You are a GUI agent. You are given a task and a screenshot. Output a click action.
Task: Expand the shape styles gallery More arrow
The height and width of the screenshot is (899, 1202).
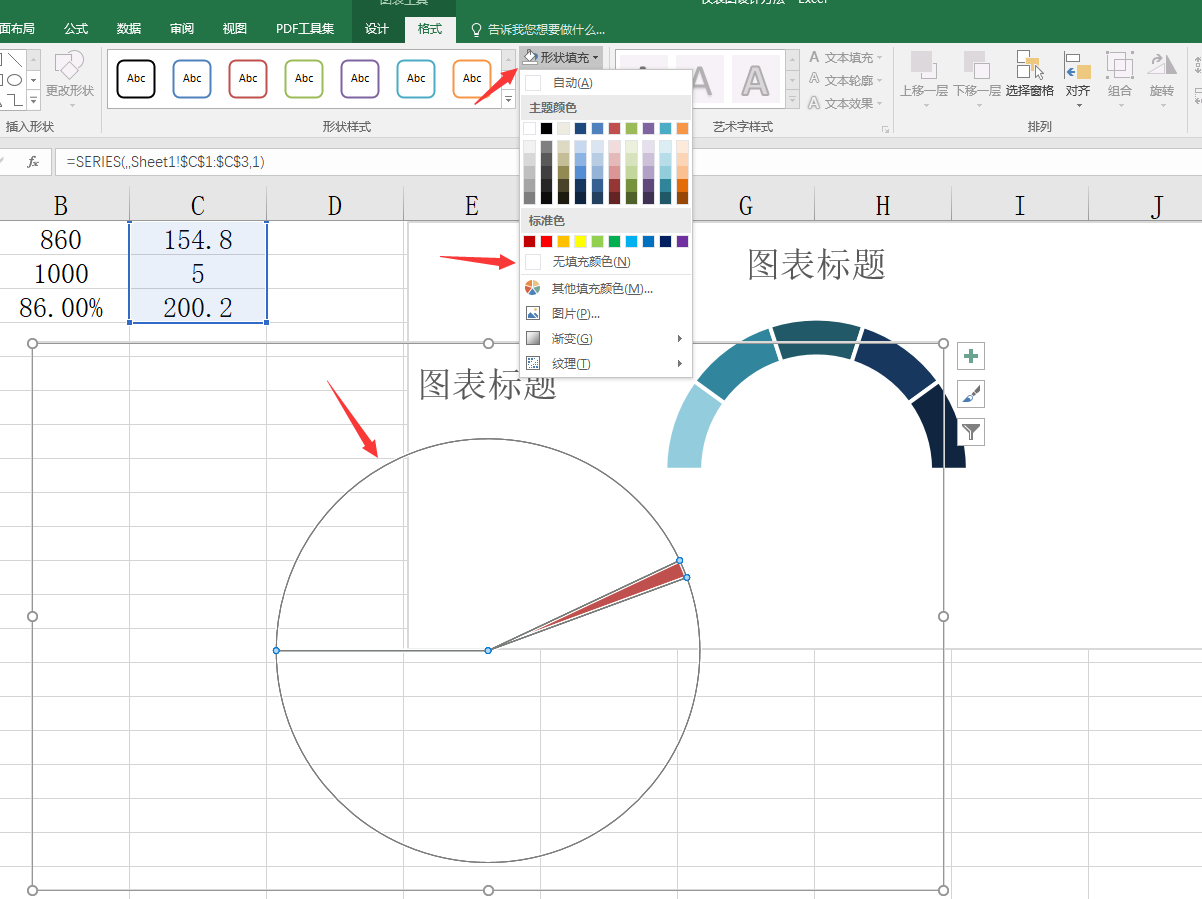click(x=508, y=99)
